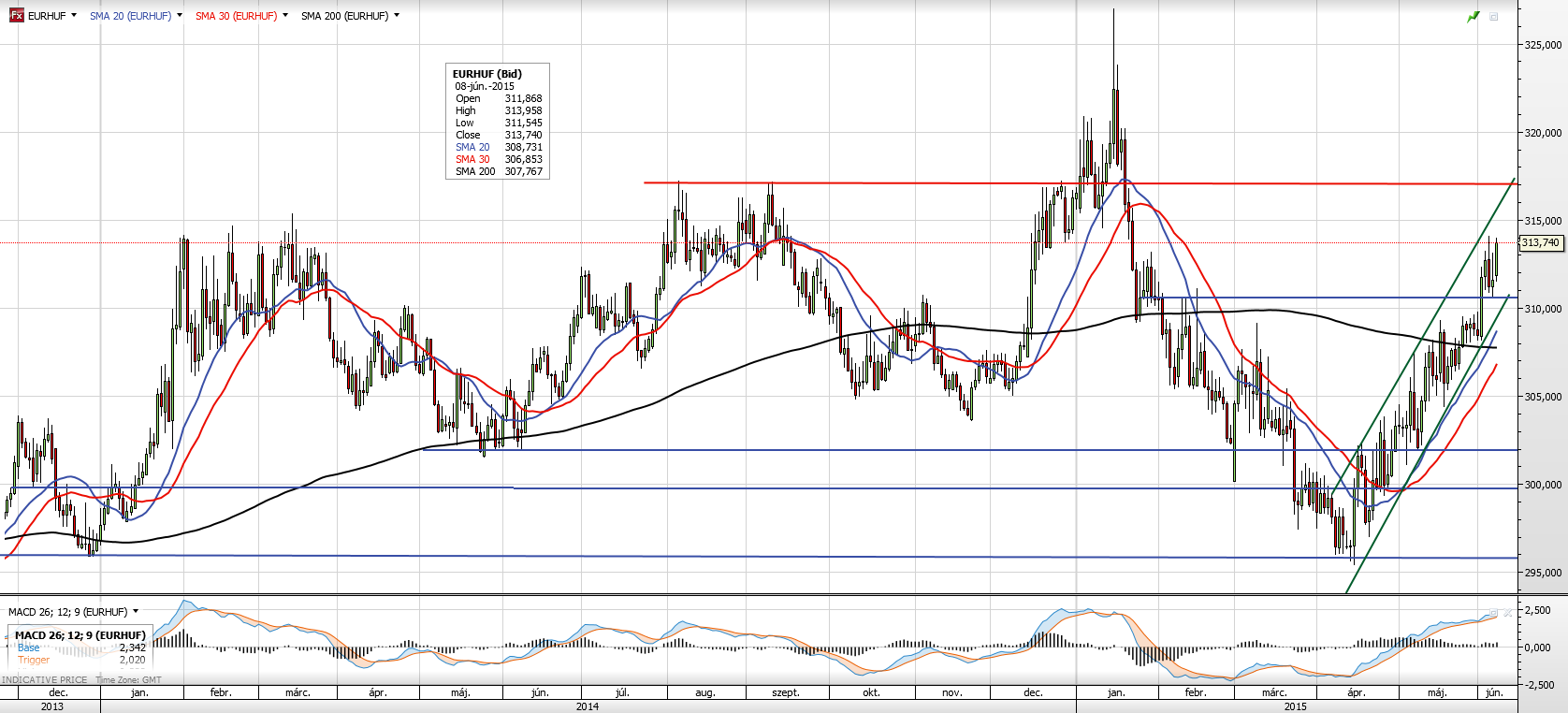
Task: Open the SMA 30 (EURHUF) dropdown
Action: pyautogui.click(x=284, y=16)
